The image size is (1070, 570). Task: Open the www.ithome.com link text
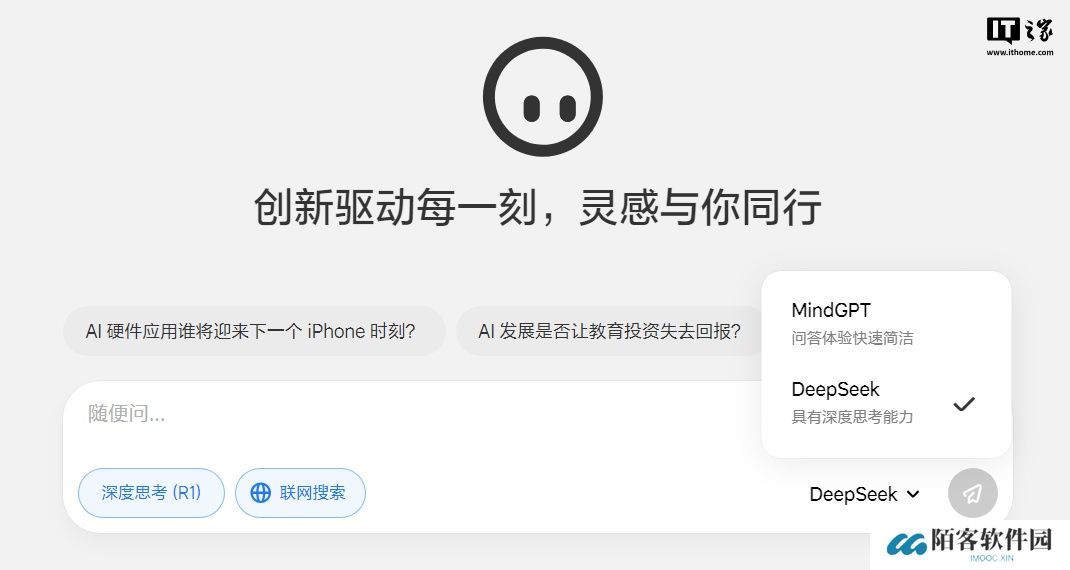(1020, 52)
